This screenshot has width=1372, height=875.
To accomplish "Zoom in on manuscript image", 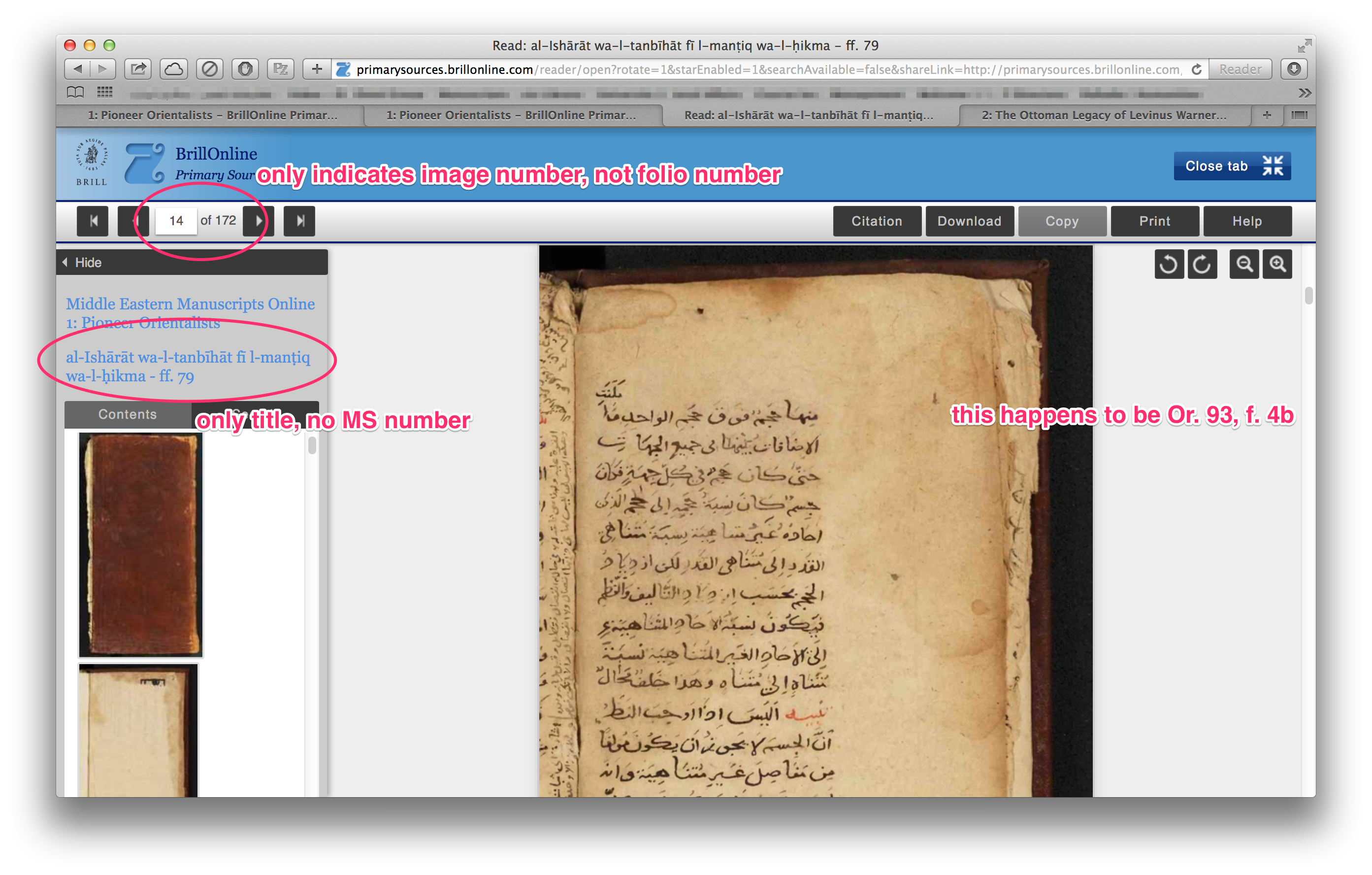I will tap(1277, 264).
